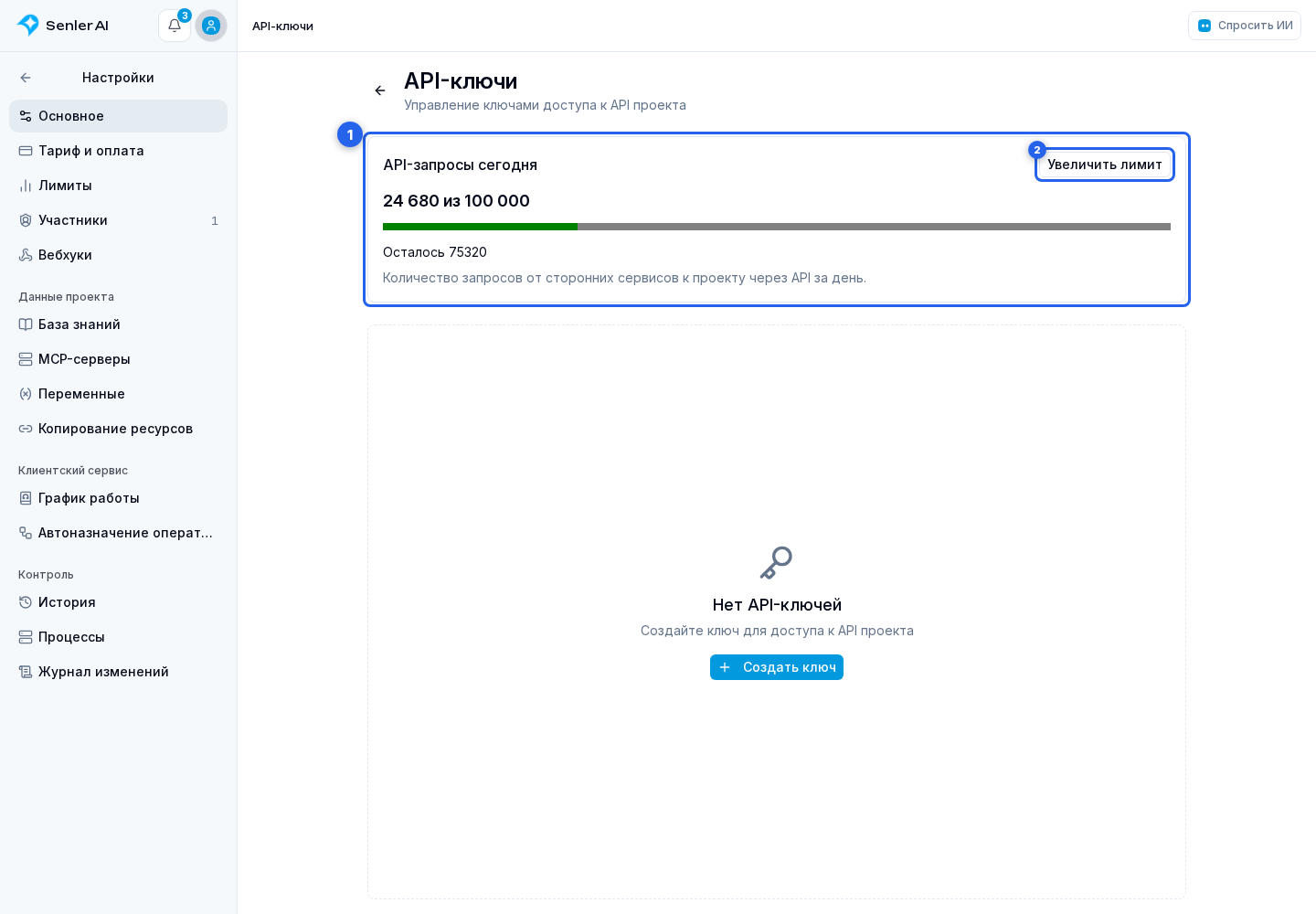Go to График работы
Image resolution: width=1316 pixels, height=914 pixels.
tap(118, 498)
